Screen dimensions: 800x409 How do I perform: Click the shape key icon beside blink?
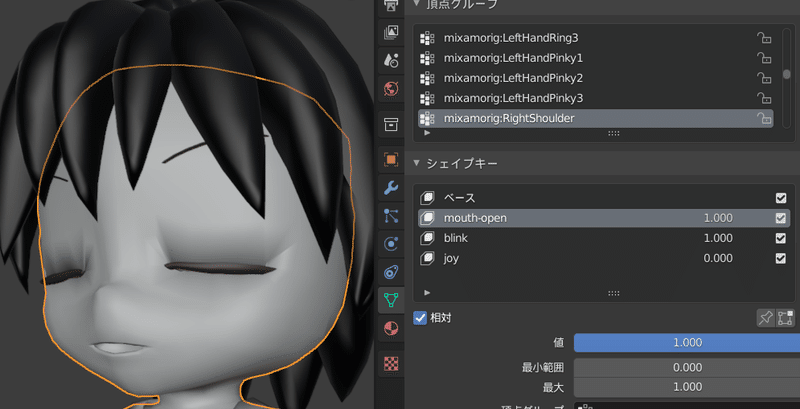(427, 238)
